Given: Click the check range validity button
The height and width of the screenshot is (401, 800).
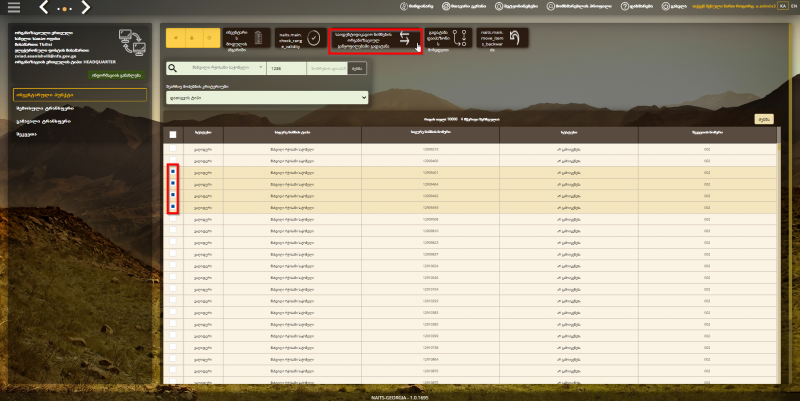Looking at the screenshot, I should [x=301, y=39].
